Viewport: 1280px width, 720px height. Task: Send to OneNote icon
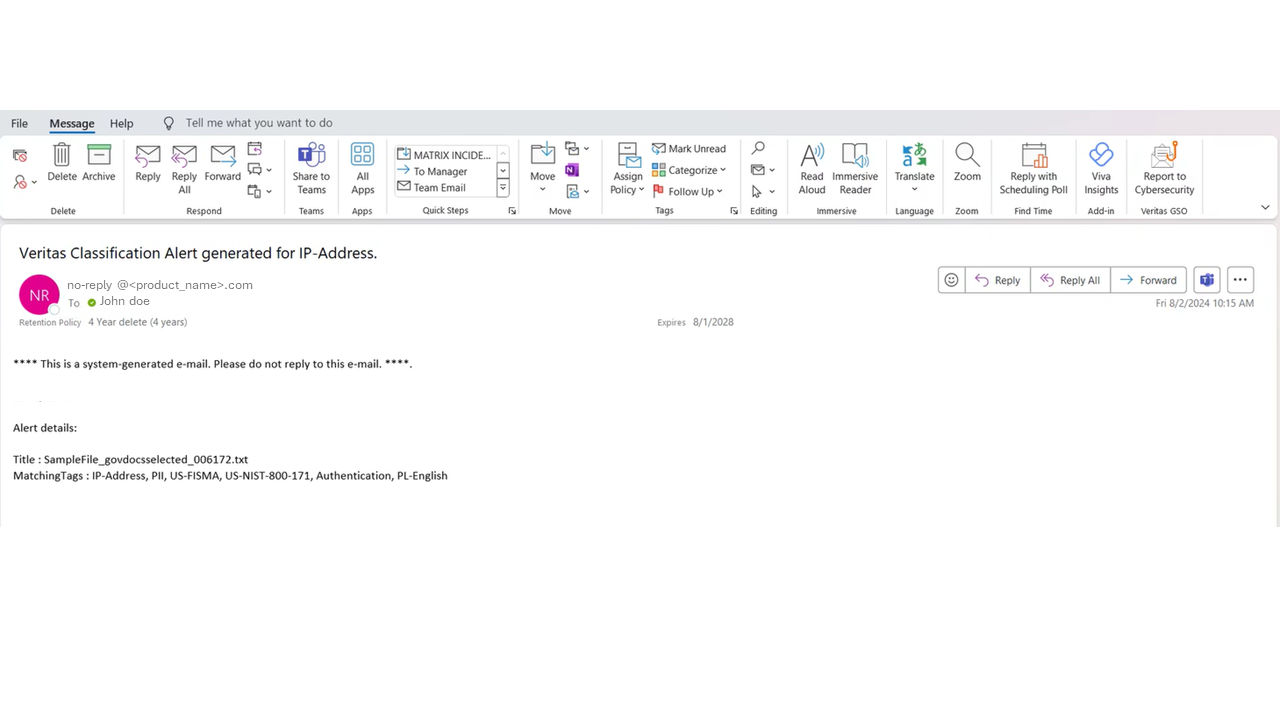tap(572, 170)
